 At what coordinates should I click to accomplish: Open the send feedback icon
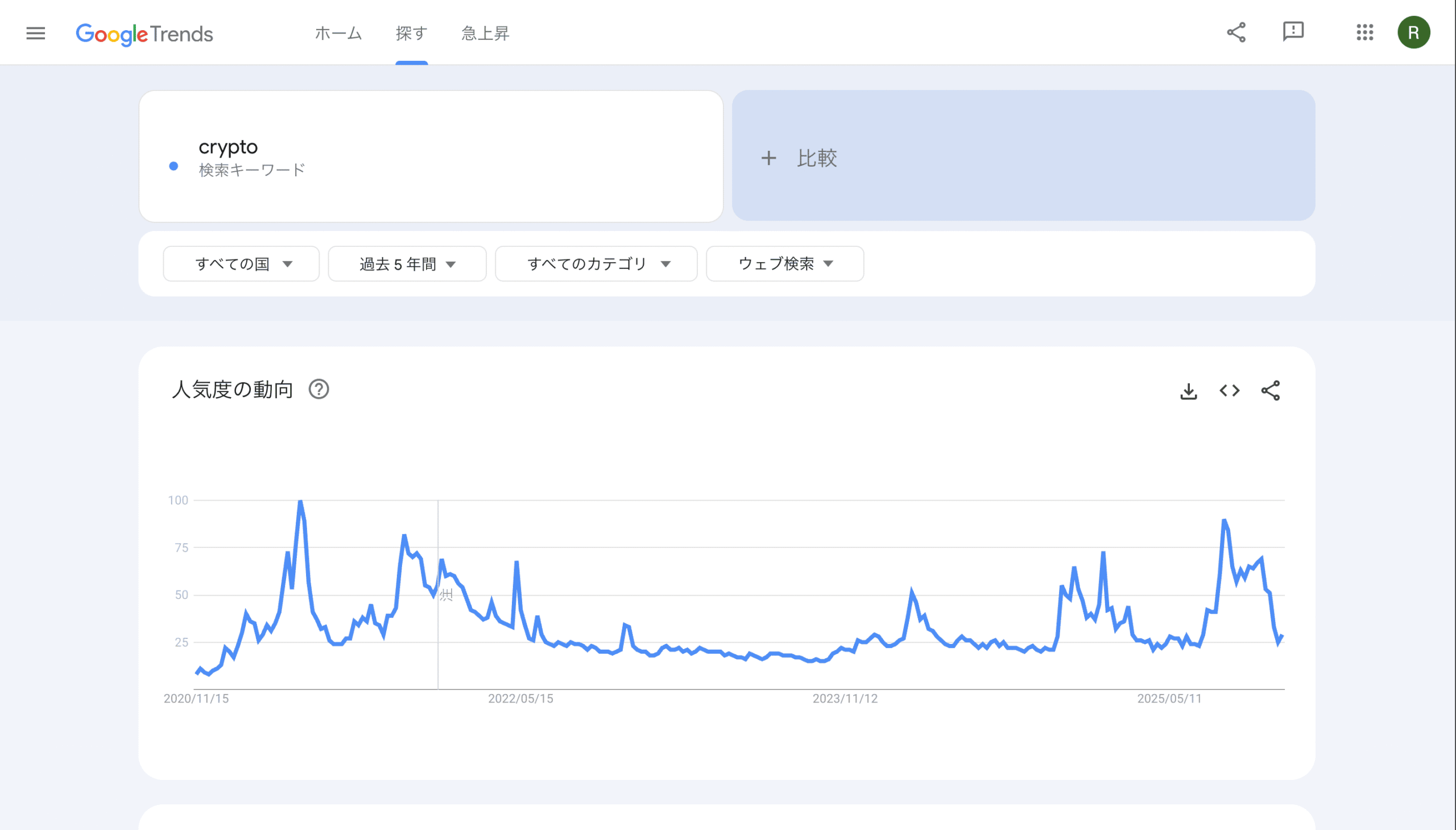coord(1293,32)
